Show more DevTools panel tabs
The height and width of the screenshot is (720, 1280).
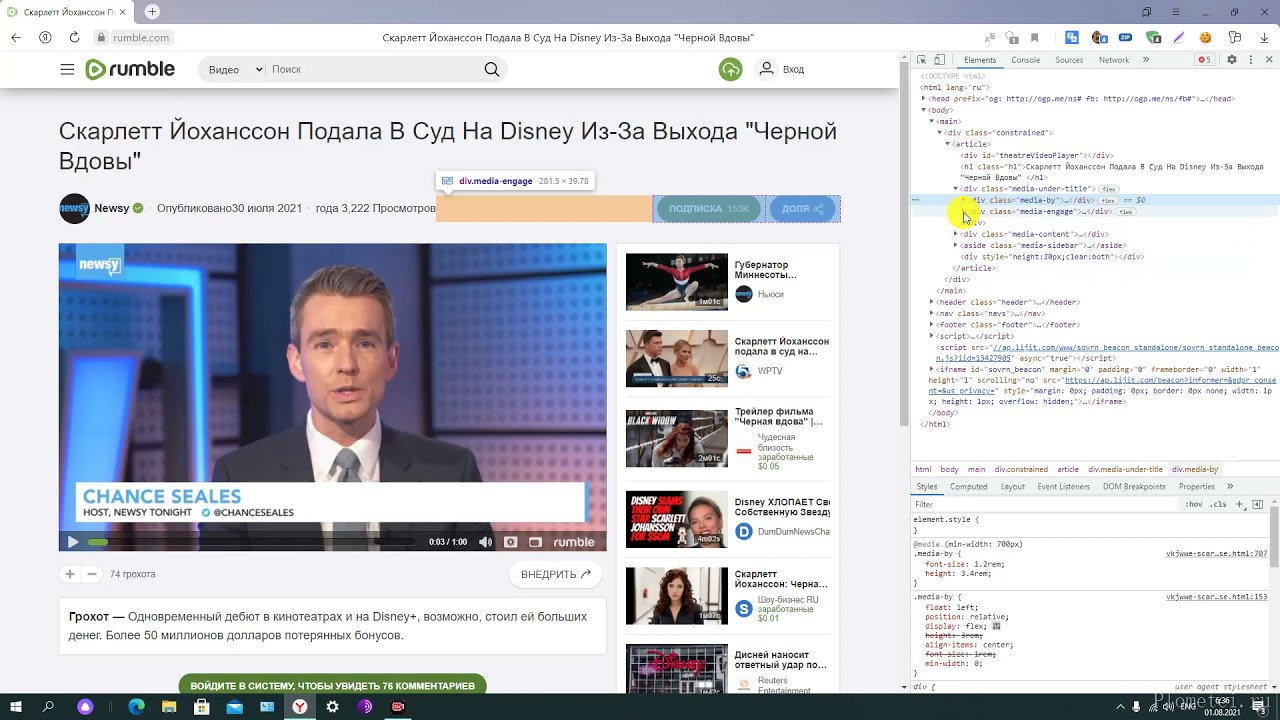click(1146, 60)
